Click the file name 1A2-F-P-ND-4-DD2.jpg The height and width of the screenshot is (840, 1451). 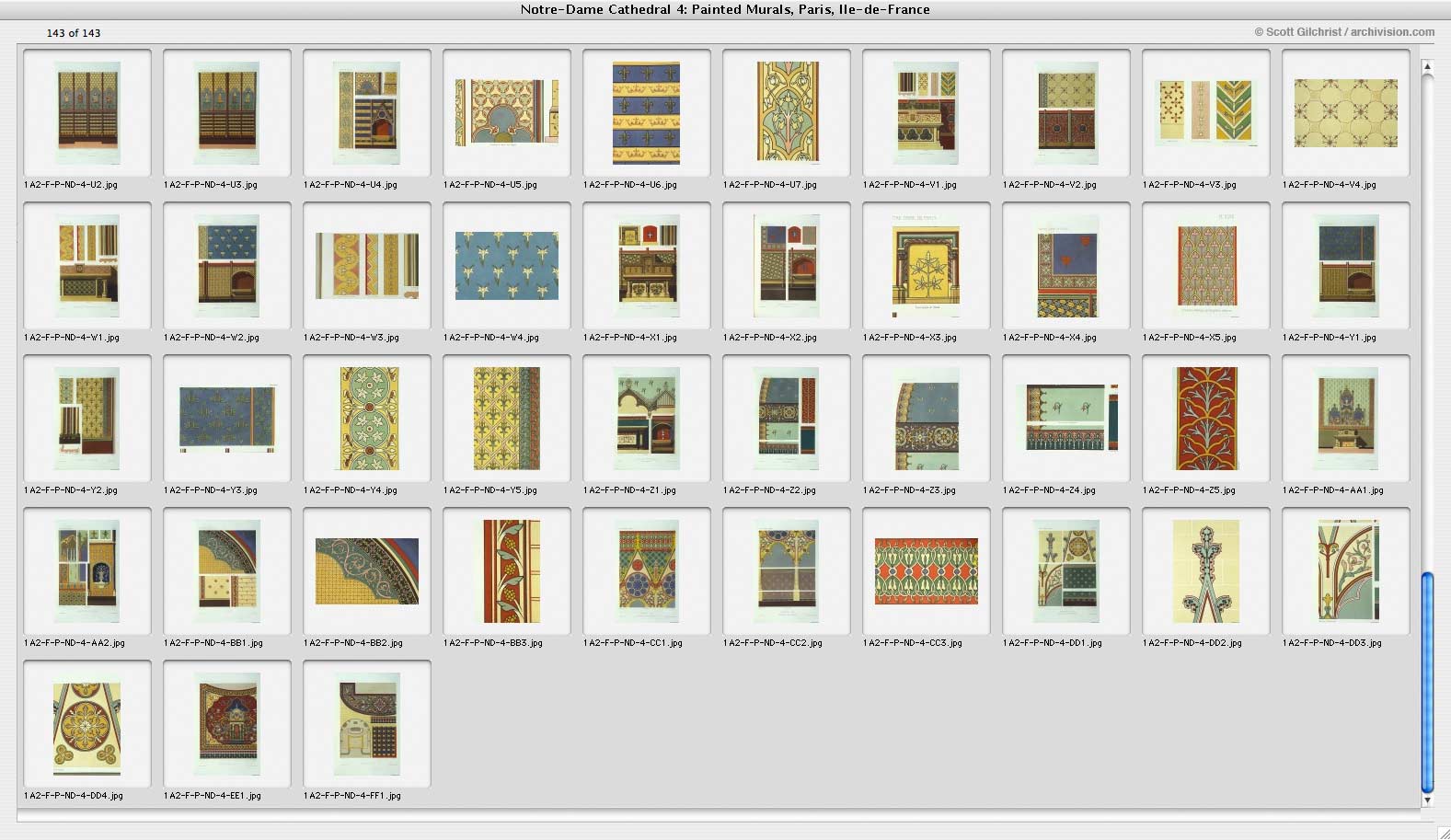click(x=1192, y=643)
